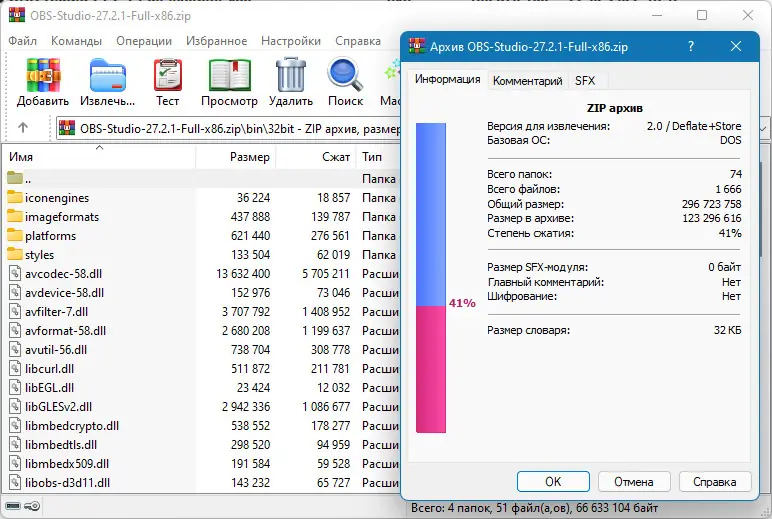Click the avdevice-58.dll file icon
772x519 pixels.
[15, 292]
